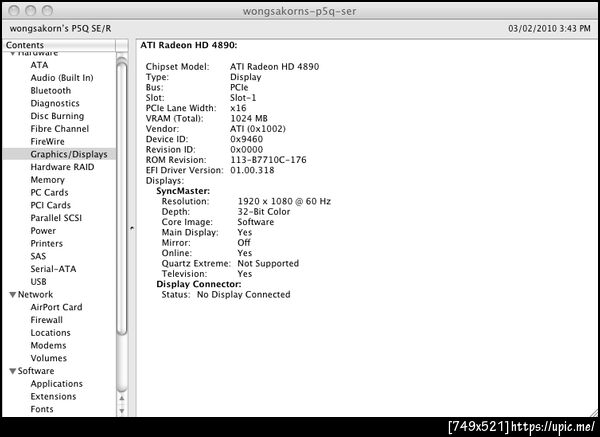Screen dimensions: 600x437
Task: Click the Slot-1 value
Action: click(x=243, y=98)
